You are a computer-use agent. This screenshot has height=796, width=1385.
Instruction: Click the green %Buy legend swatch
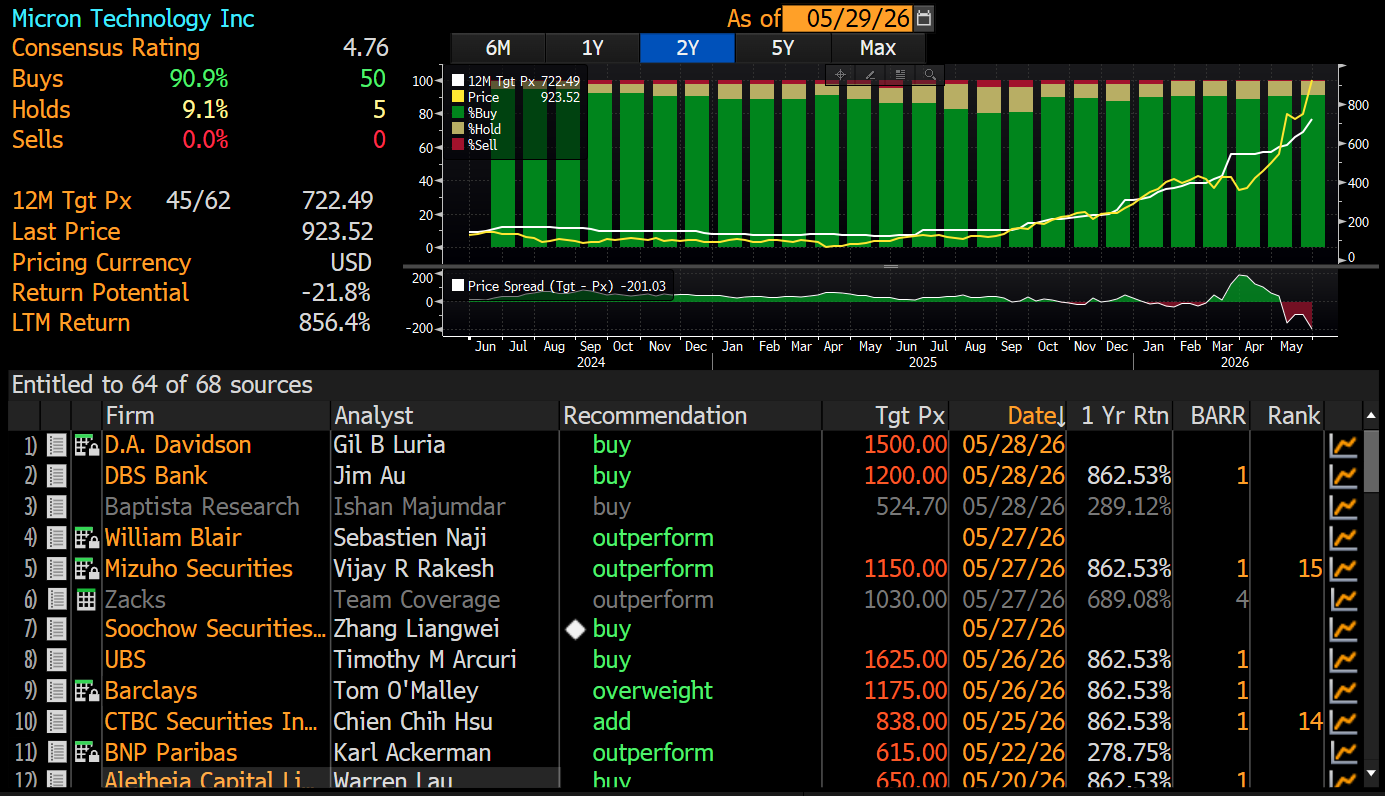[458, 113]
